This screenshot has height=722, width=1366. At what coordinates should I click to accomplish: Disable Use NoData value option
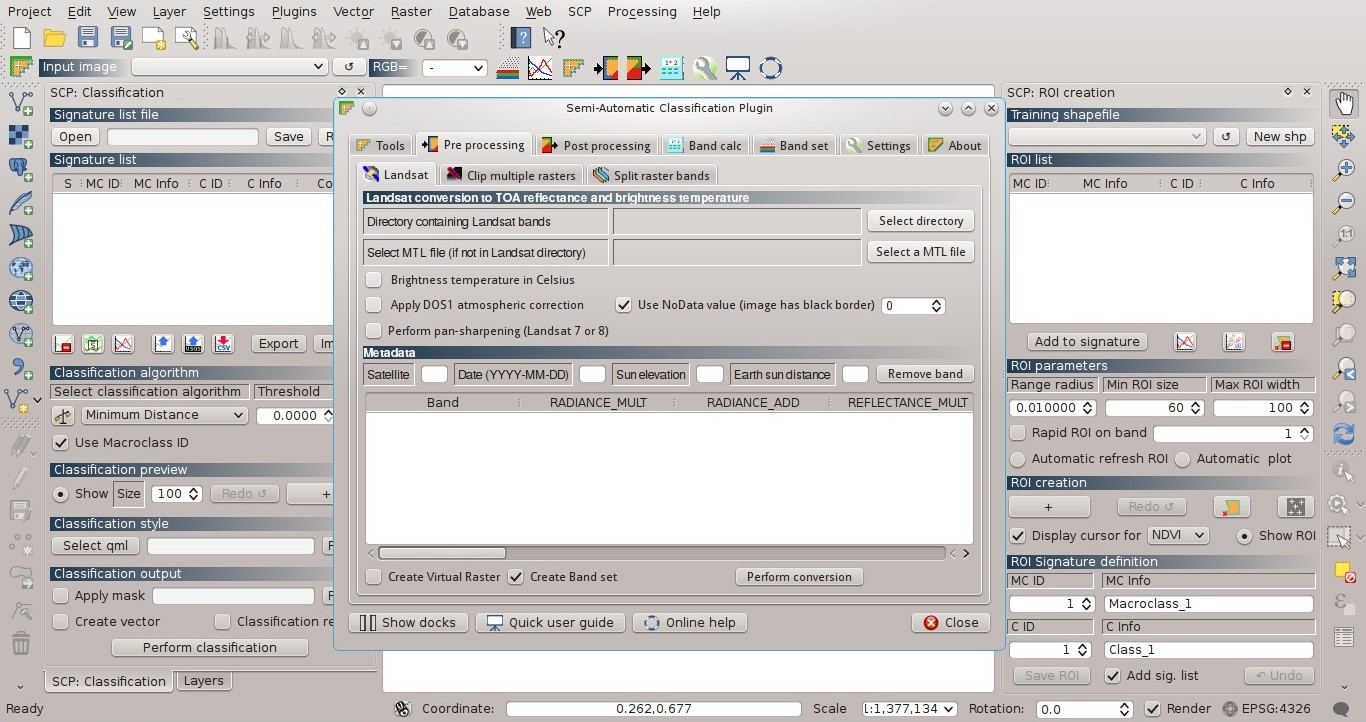(x=624, y=305)
